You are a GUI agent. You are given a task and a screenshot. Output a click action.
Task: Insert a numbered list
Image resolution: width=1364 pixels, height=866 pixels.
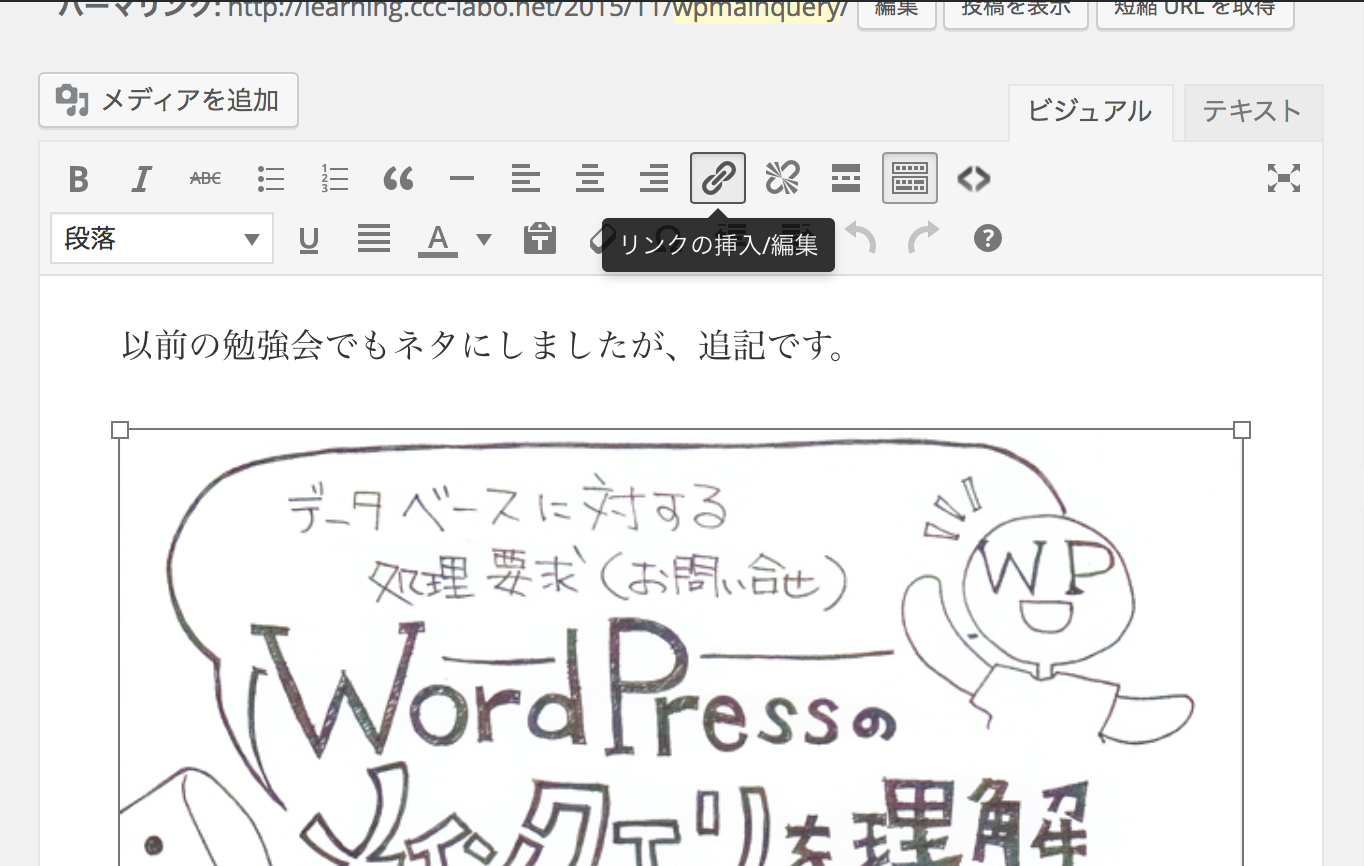coord(334,179)
